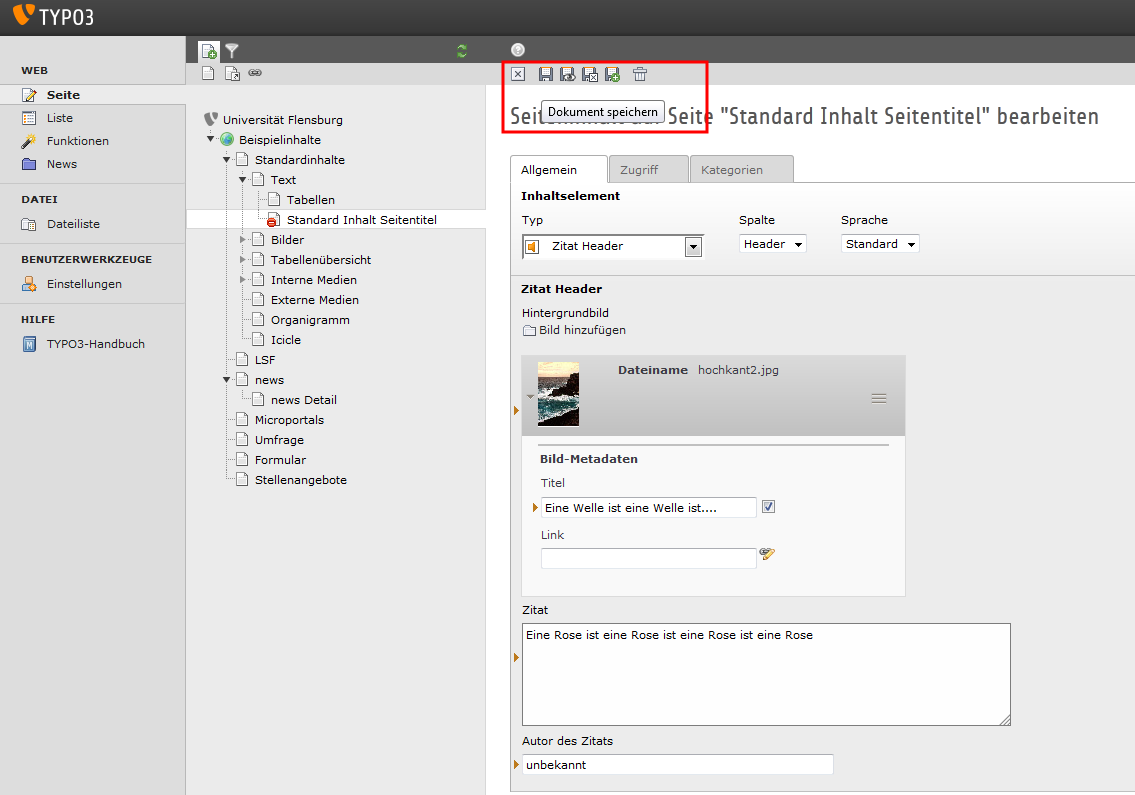The width and height of the screenshot is (1135, 795).
Task: Click the Bild hinzufügen link
Action: [x=582, y=330]
